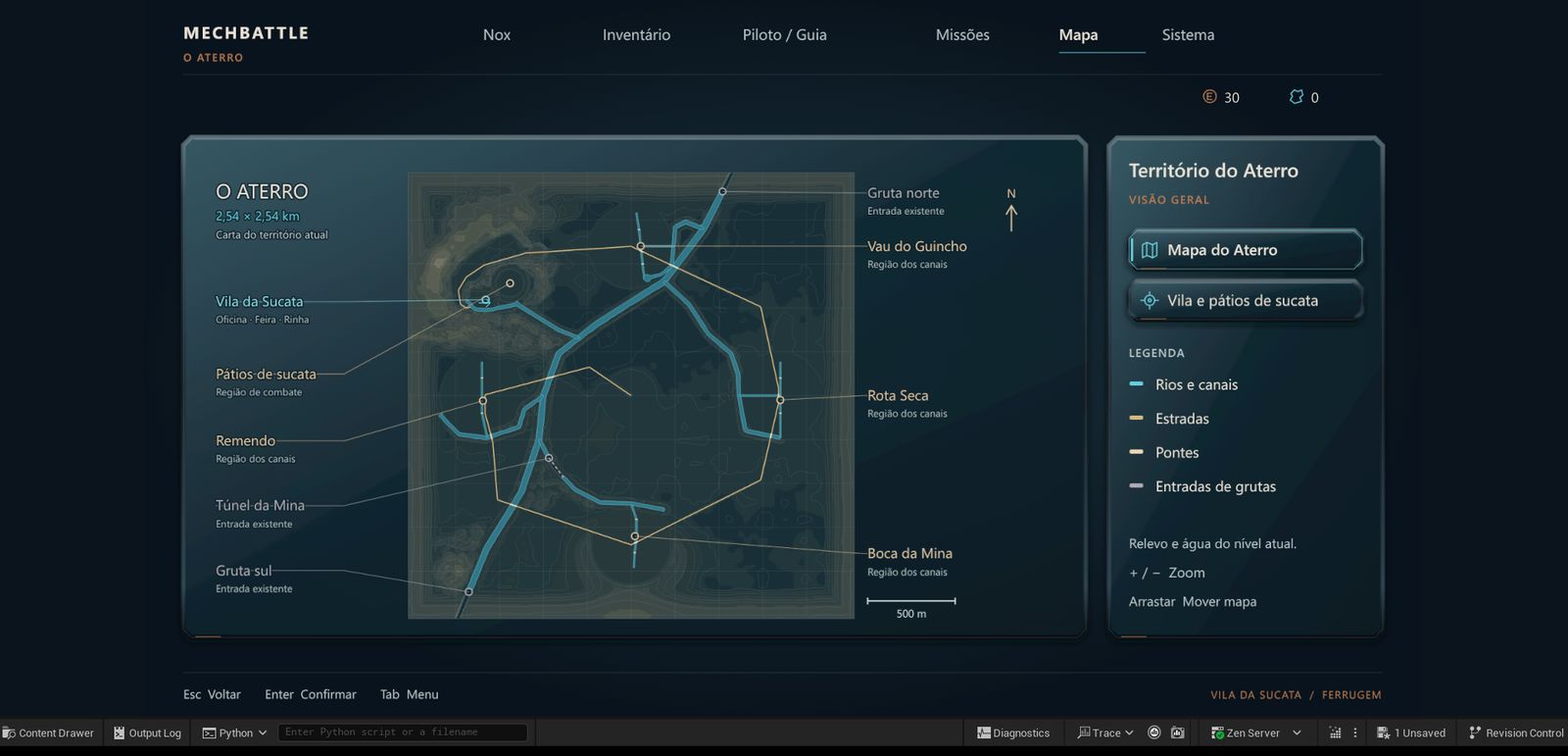Click the blue scrap parts counter icon
Viewport: 1568px width, 756px height.
1297,96
